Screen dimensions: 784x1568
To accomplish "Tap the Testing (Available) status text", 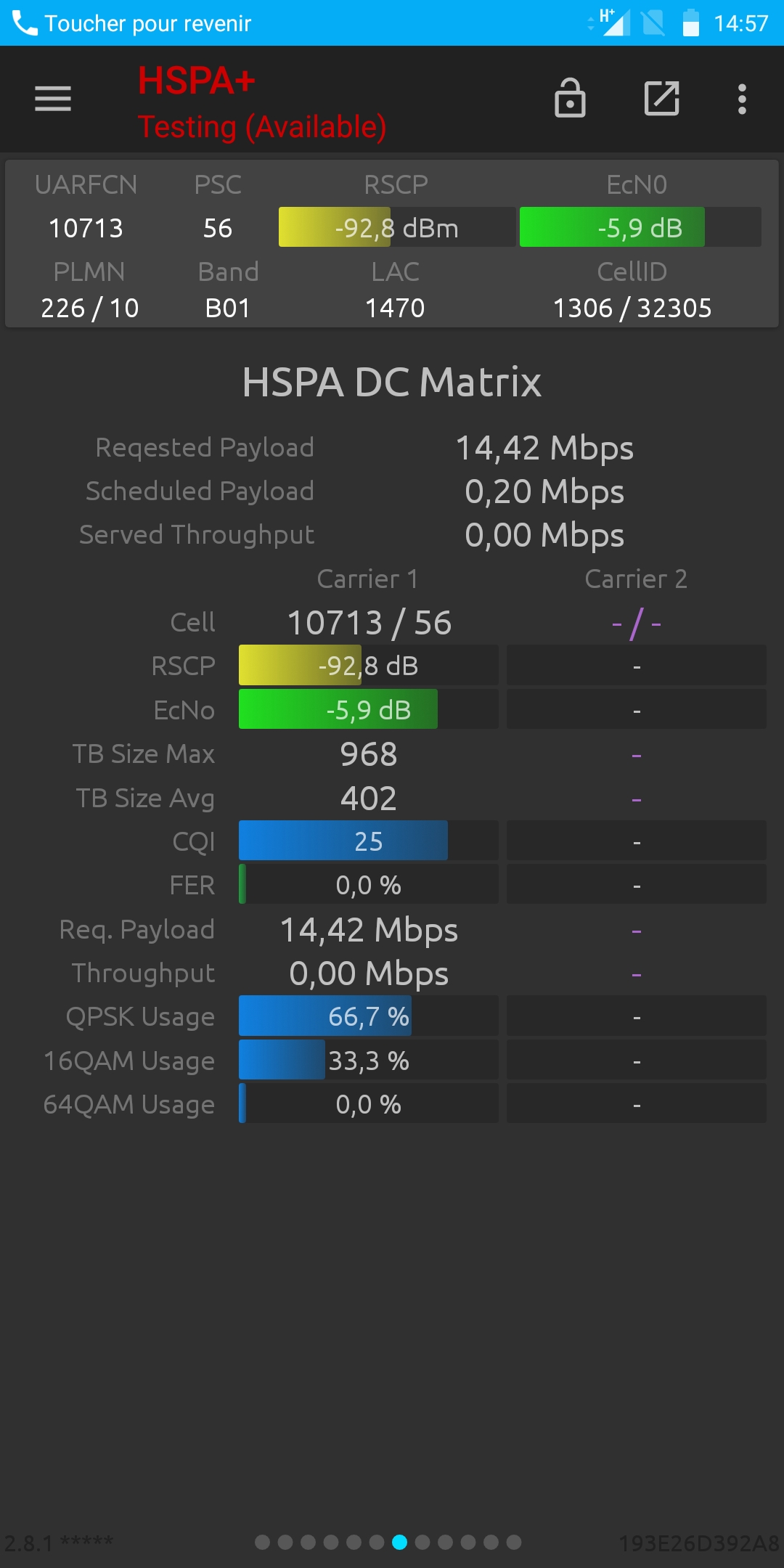I will pos(262,127).
